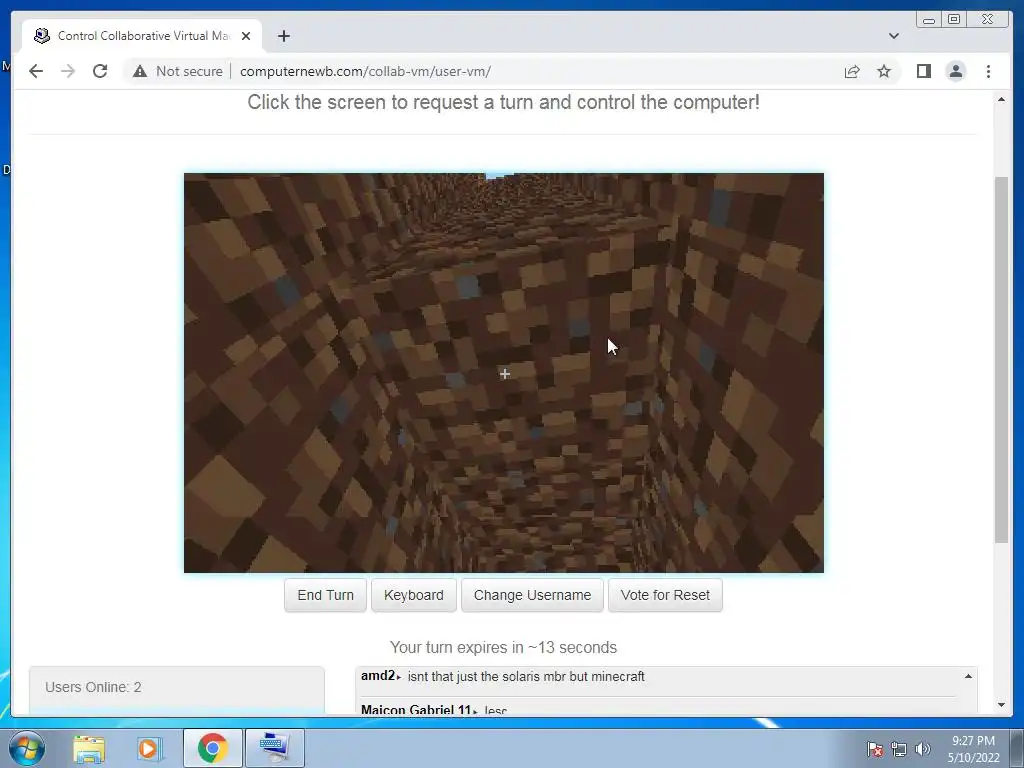Click the Users Online: 2 header
1024x768 pixels.
pos(93,687)
